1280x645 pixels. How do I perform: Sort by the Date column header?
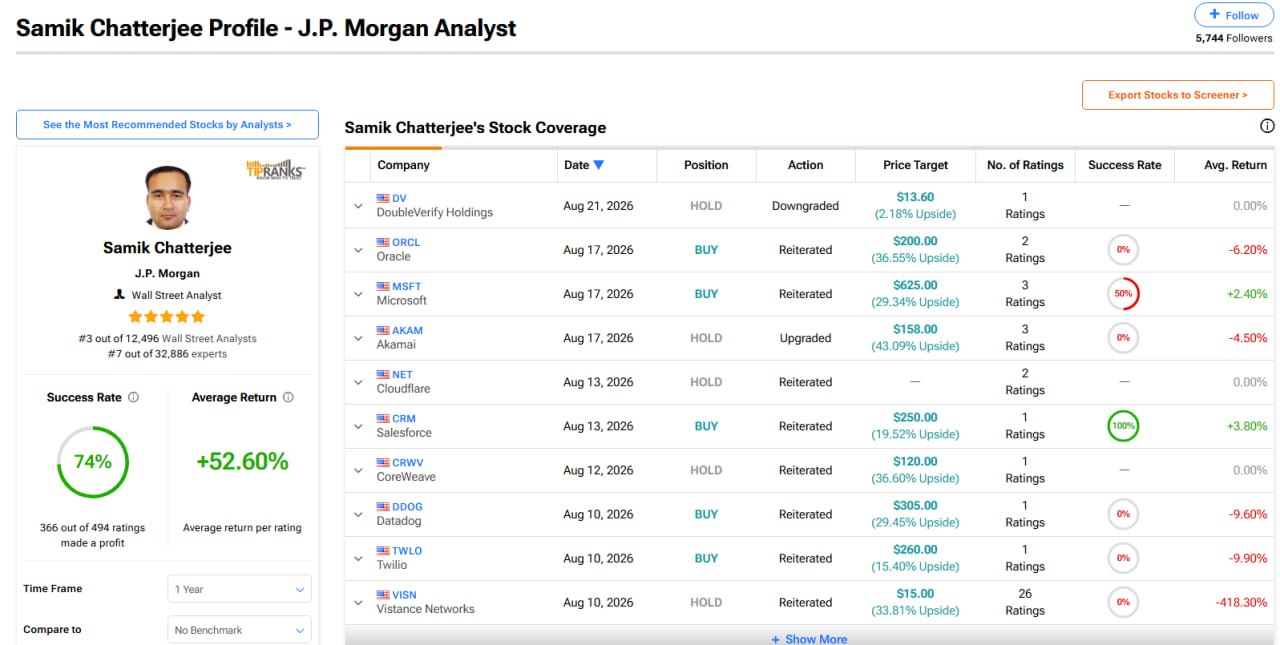click(584, 165)
